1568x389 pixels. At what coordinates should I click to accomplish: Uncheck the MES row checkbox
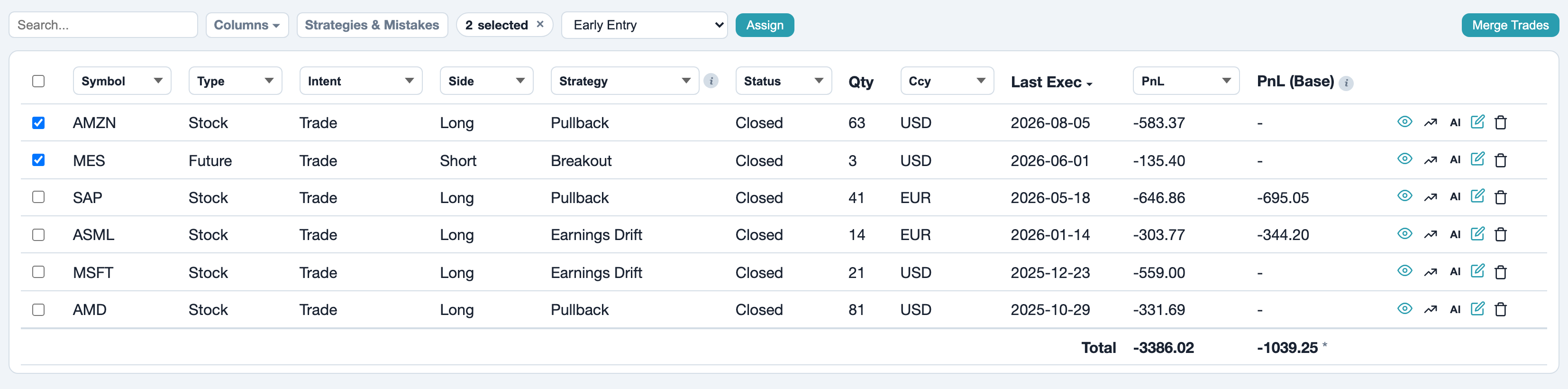pos(38,159)
